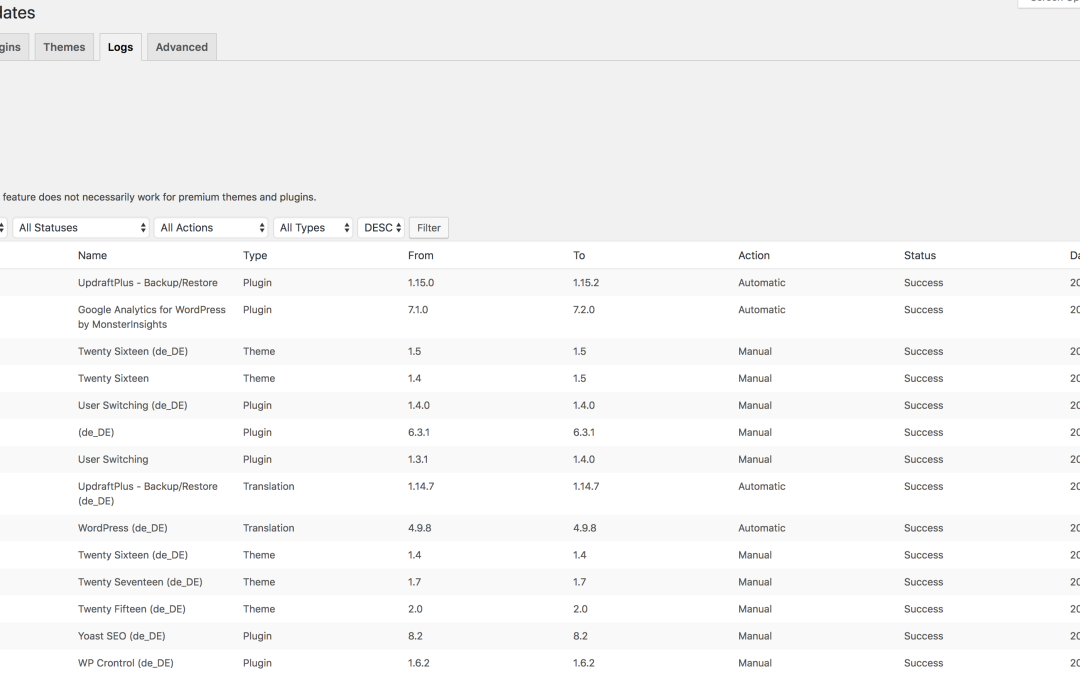
Task: Click the To column header
Action: coord(579,256)
